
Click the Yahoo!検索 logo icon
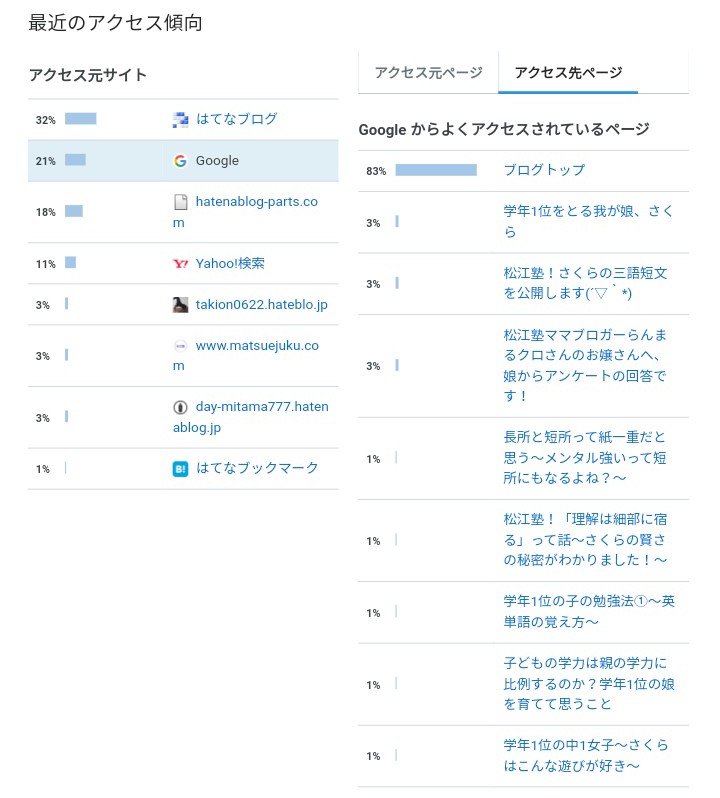[x=180, y=264]
